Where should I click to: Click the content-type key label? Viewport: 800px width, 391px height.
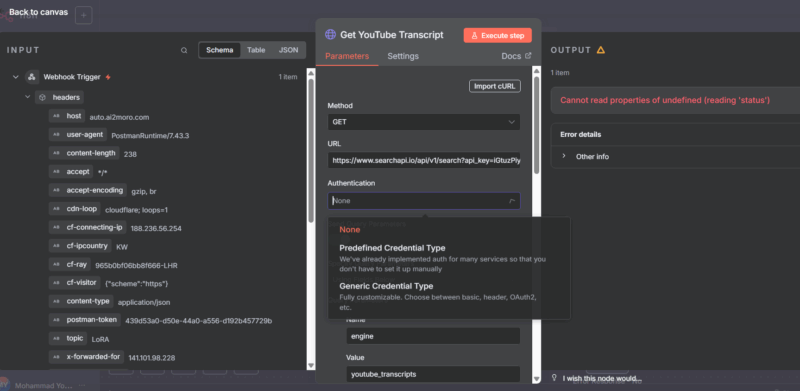pyautogui.click(x=88, y=301)
